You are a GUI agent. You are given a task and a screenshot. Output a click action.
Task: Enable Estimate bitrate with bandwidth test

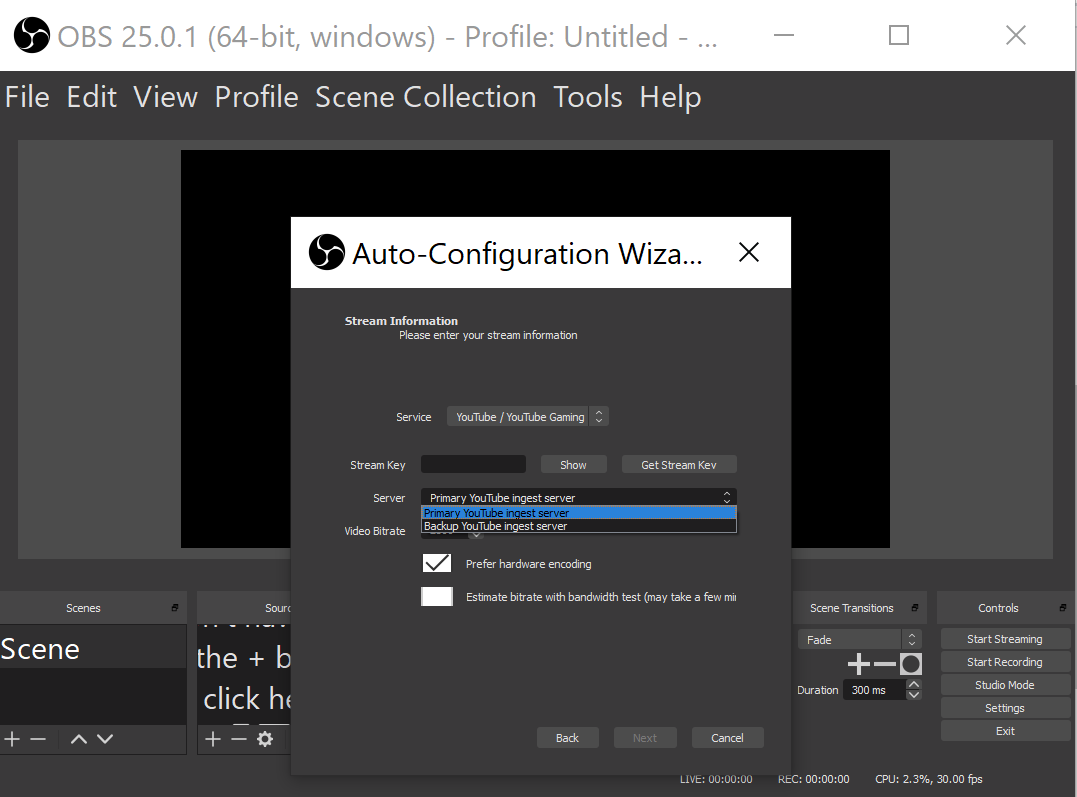pyautogui.click(x=437, y=596)
